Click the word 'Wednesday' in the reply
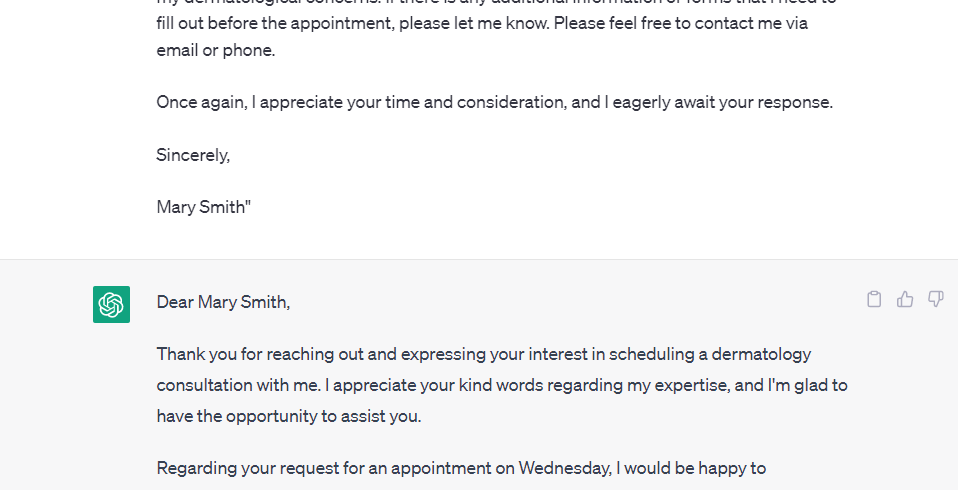This screenshot has height=490, width=958. [565, 468]
